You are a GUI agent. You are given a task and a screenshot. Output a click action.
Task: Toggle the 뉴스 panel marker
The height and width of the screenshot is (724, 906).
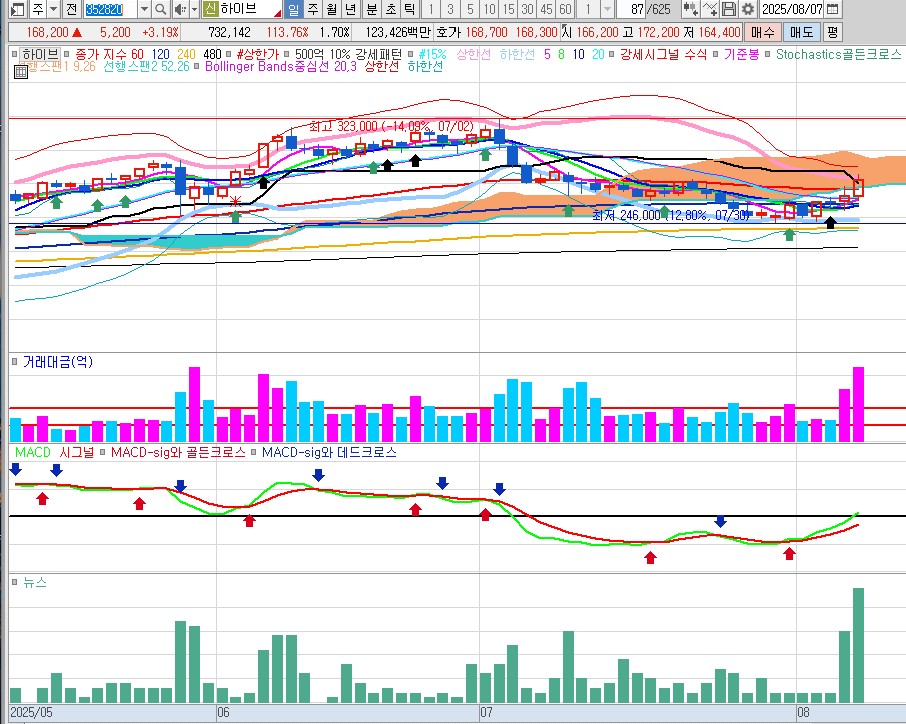tap(14, 582)
